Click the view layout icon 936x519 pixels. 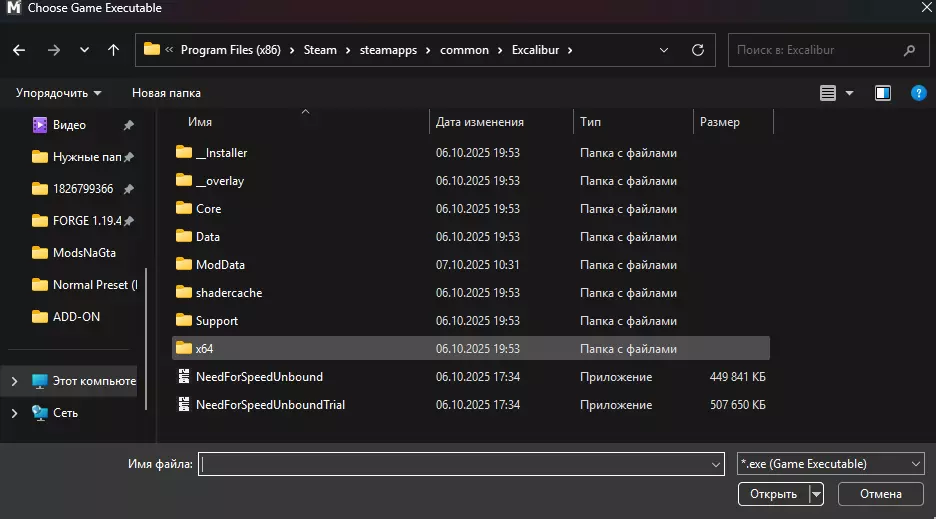click(x=828, y=93)
